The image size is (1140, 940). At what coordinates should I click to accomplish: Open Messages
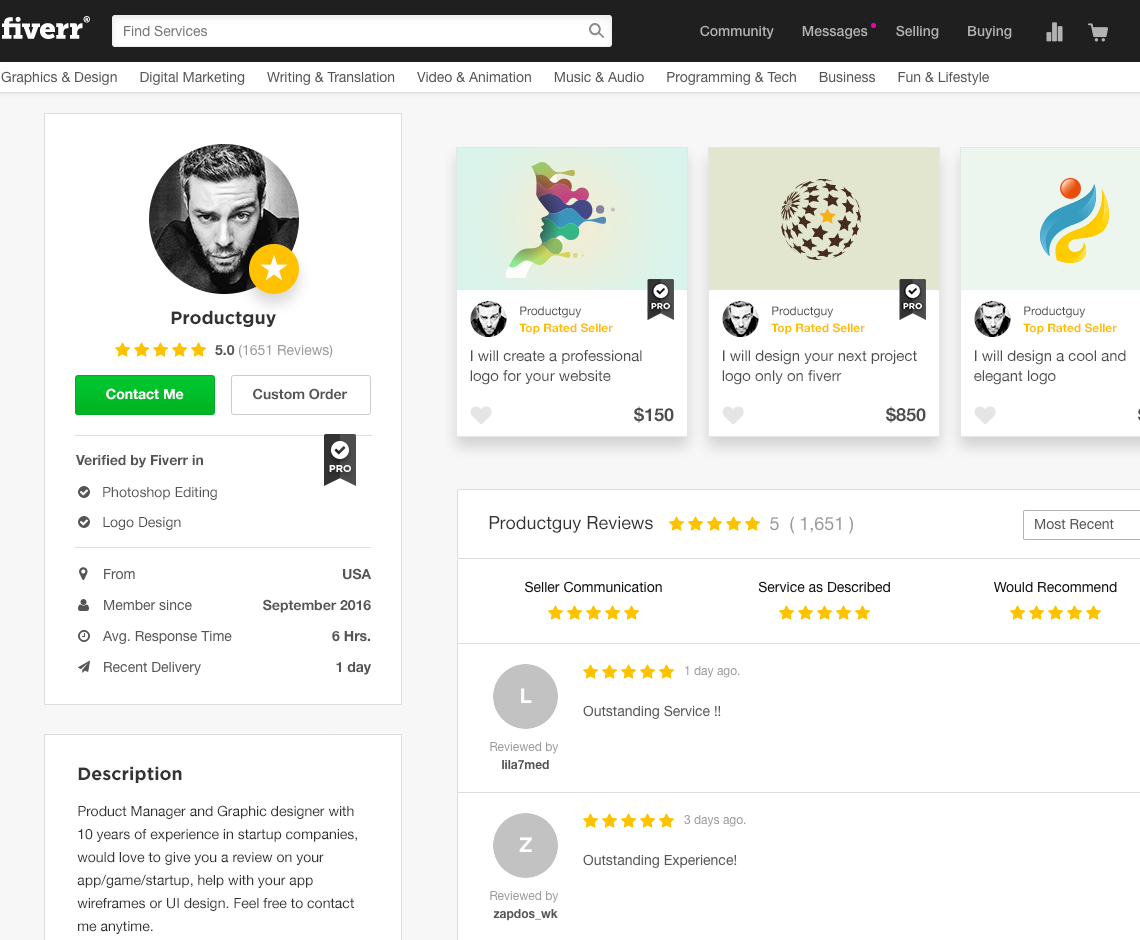835,31
